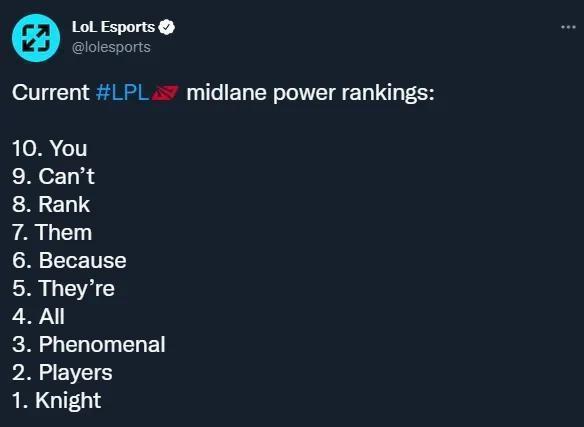The image size is (584, 427).
Task: Click the red LPL hashflag emoji
Action: click(165, 92)
